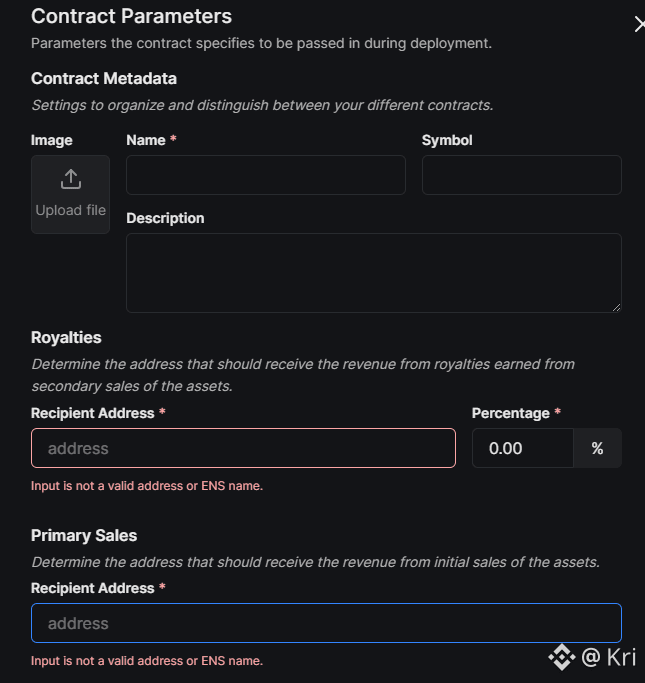
Task: Click the % suffix beside Percentage
Action: click(x=597, y=448)
